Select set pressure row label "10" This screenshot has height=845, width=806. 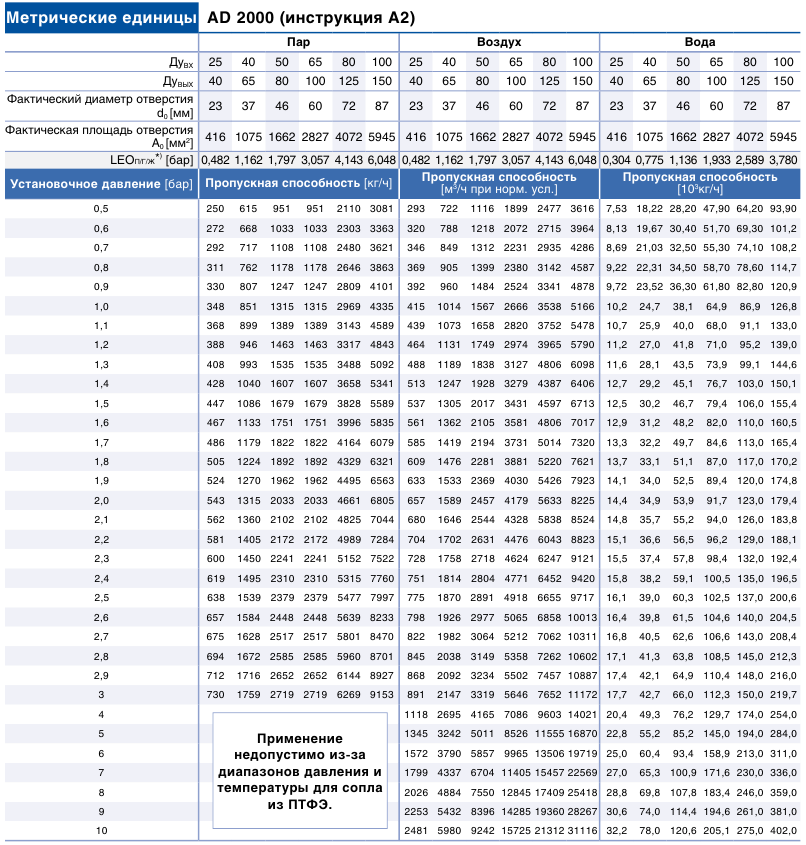click(101, 830)
